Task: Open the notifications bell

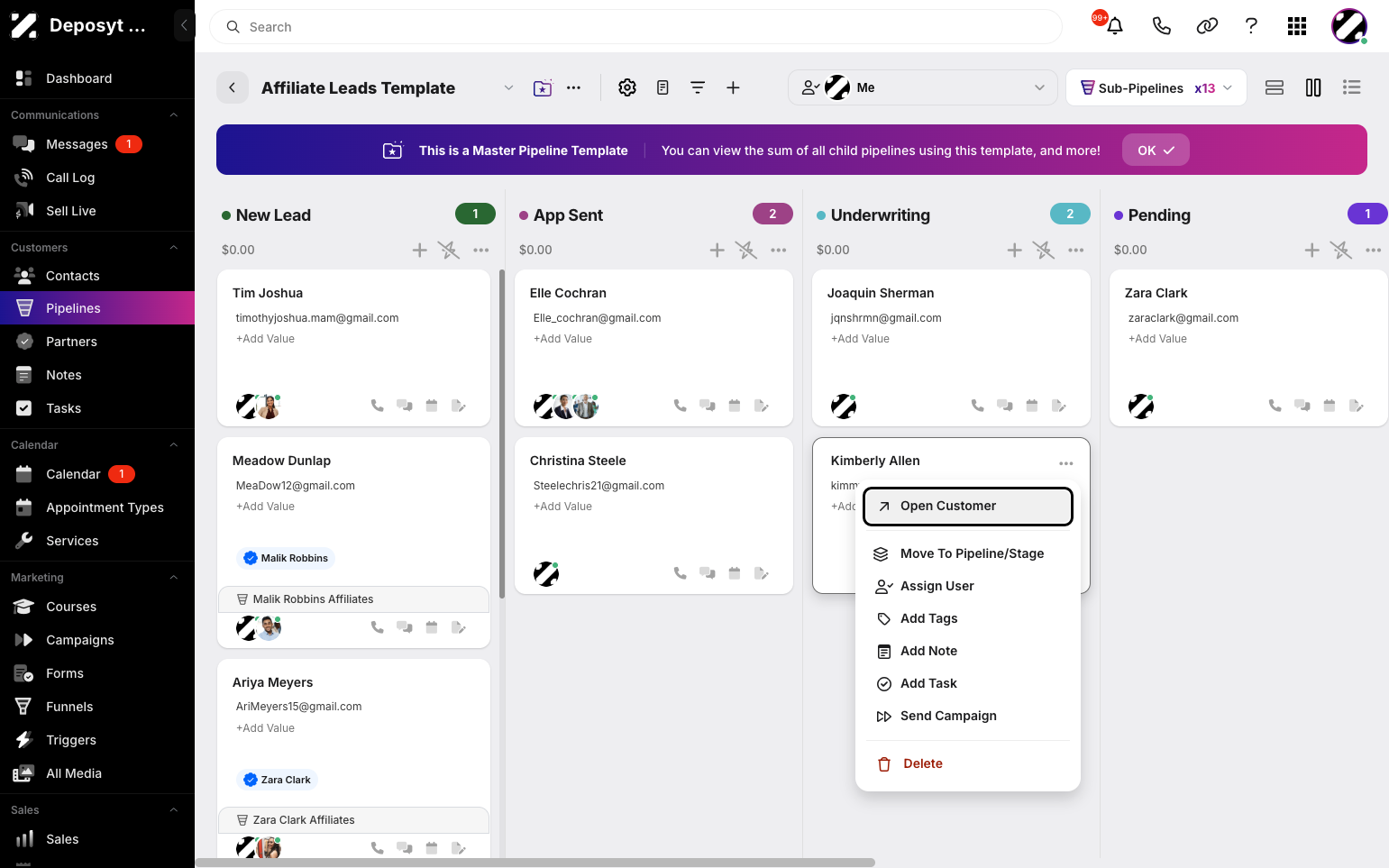Action: point(1115,26)
